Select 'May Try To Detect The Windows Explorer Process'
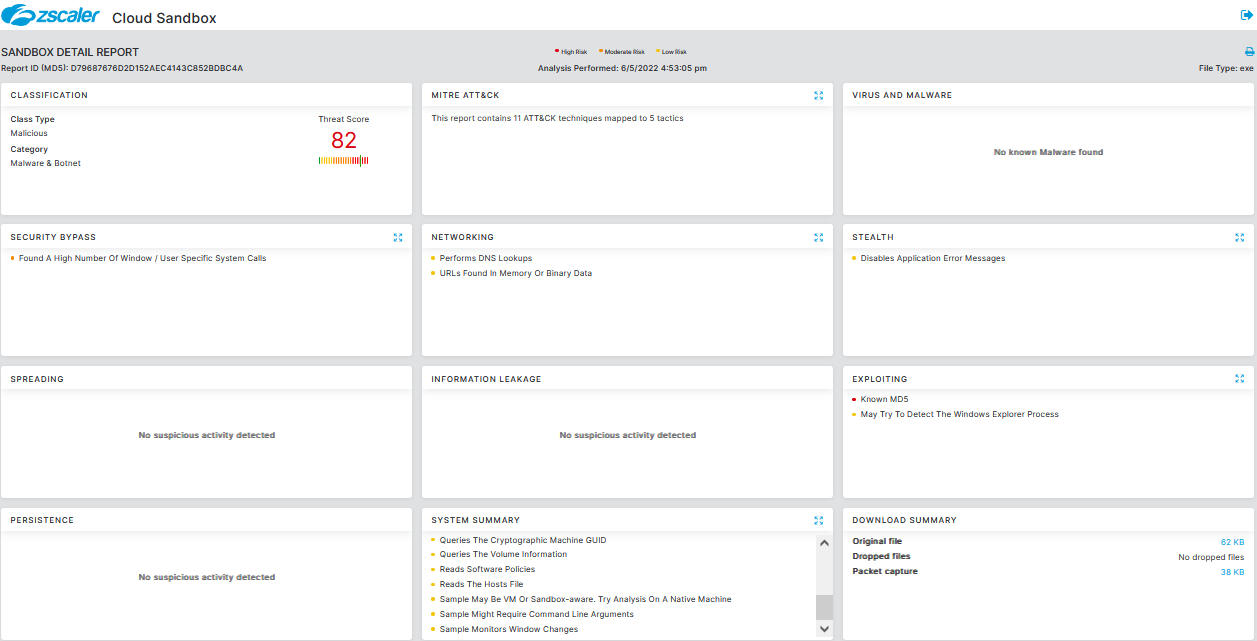 click(959, 414)
